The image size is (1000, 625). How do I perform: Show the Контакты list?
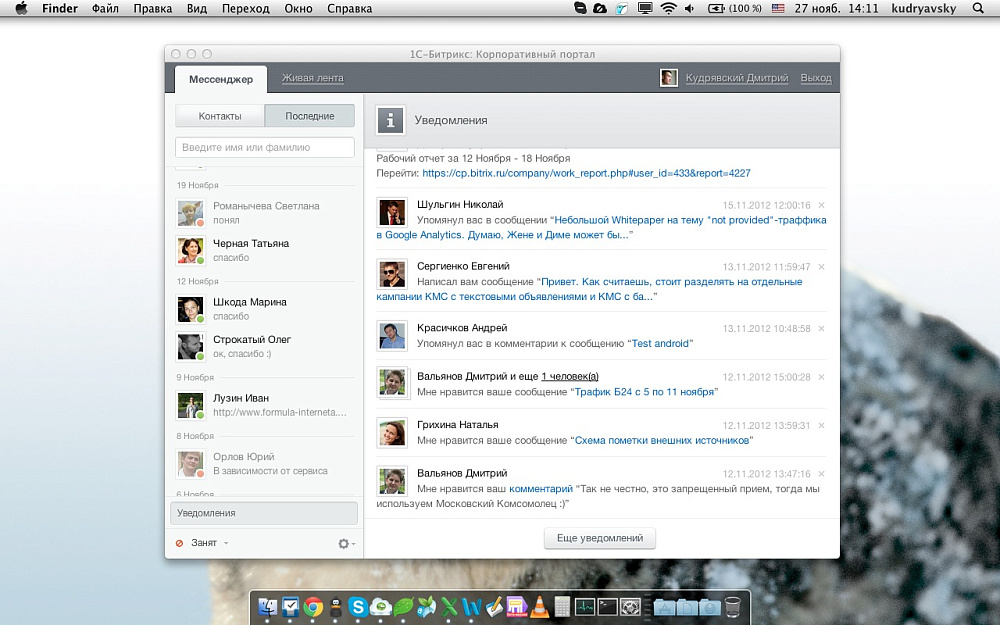click(x=220, y=116)
